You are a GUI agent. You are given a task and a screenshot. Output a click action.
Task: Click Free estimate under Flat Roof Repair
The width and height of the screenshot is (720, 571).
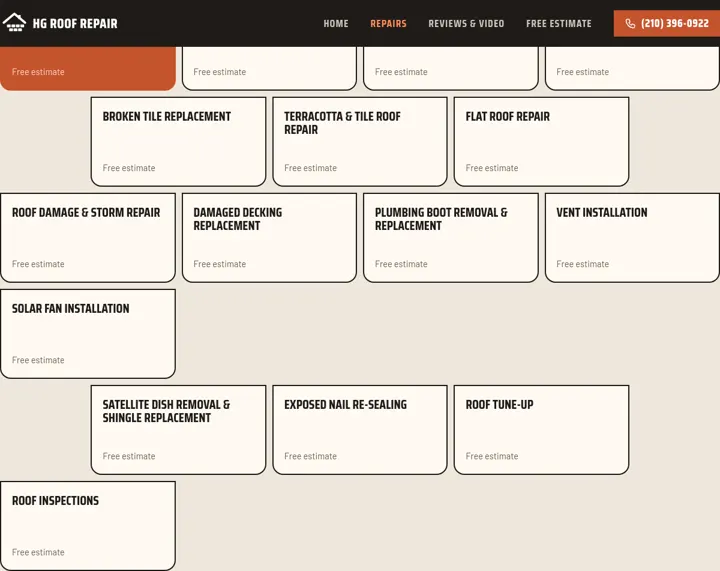click(x=492, y=168)
